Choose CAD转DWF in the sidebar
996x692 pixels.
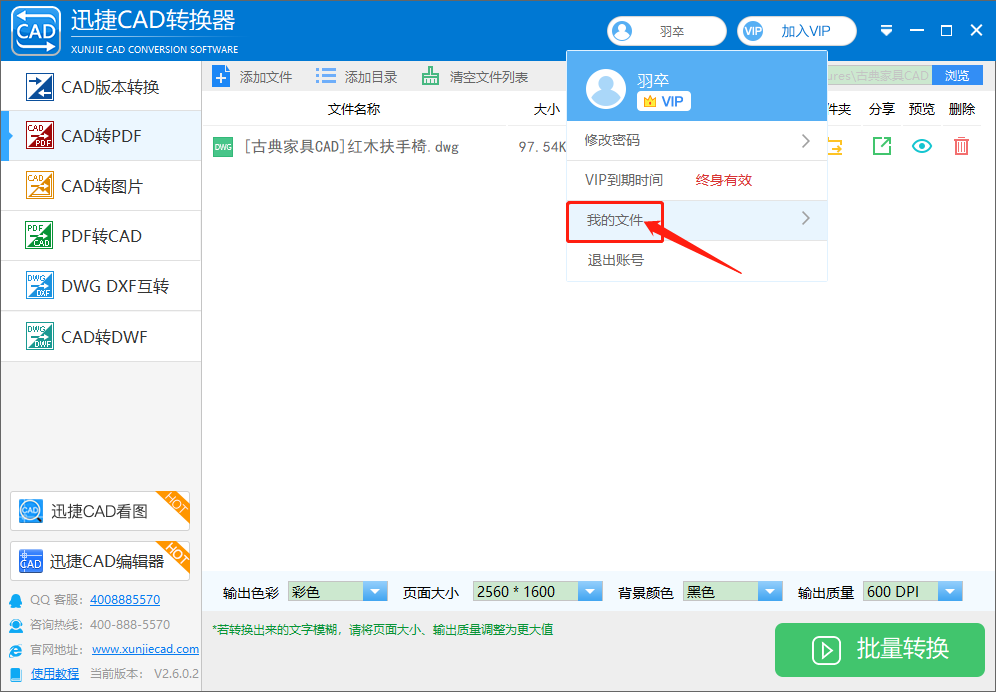tap(101, 336)
